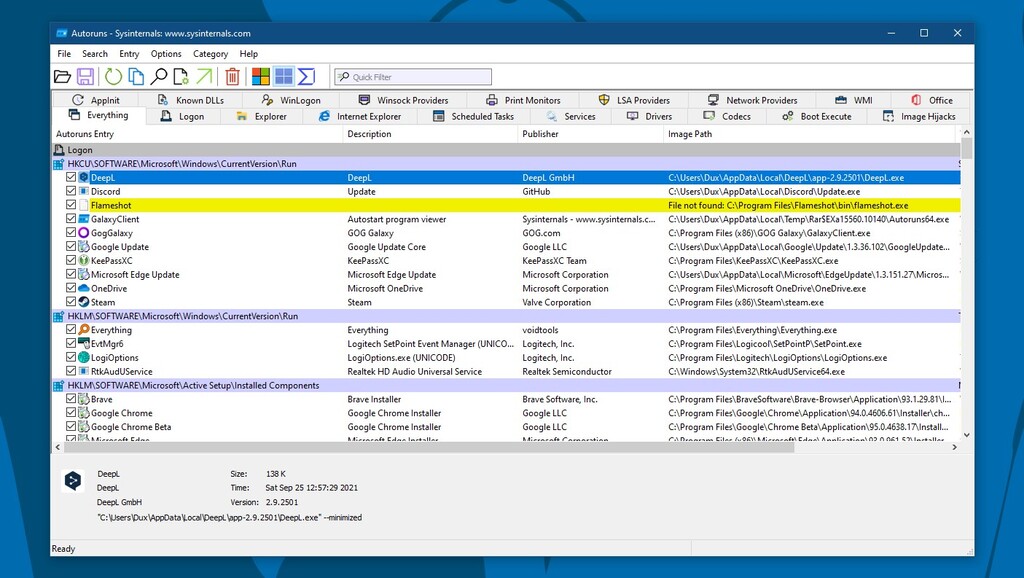
Task: Open the Help menu
Action: pos(249,53)
